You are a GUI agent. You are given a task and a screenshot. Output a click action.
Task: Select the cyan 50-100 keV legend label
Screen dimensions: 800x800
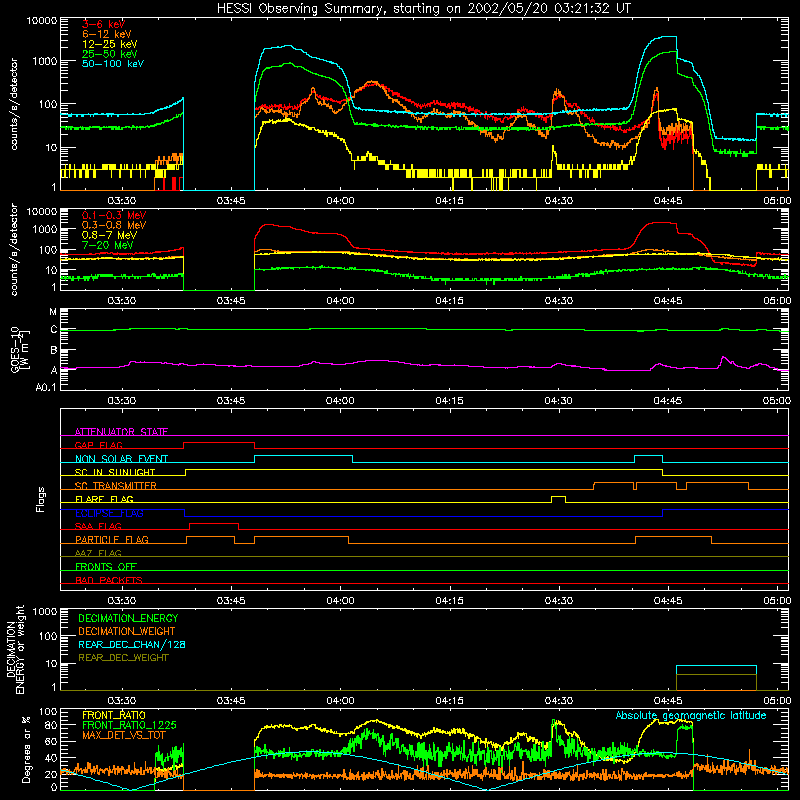coord(113,63)
